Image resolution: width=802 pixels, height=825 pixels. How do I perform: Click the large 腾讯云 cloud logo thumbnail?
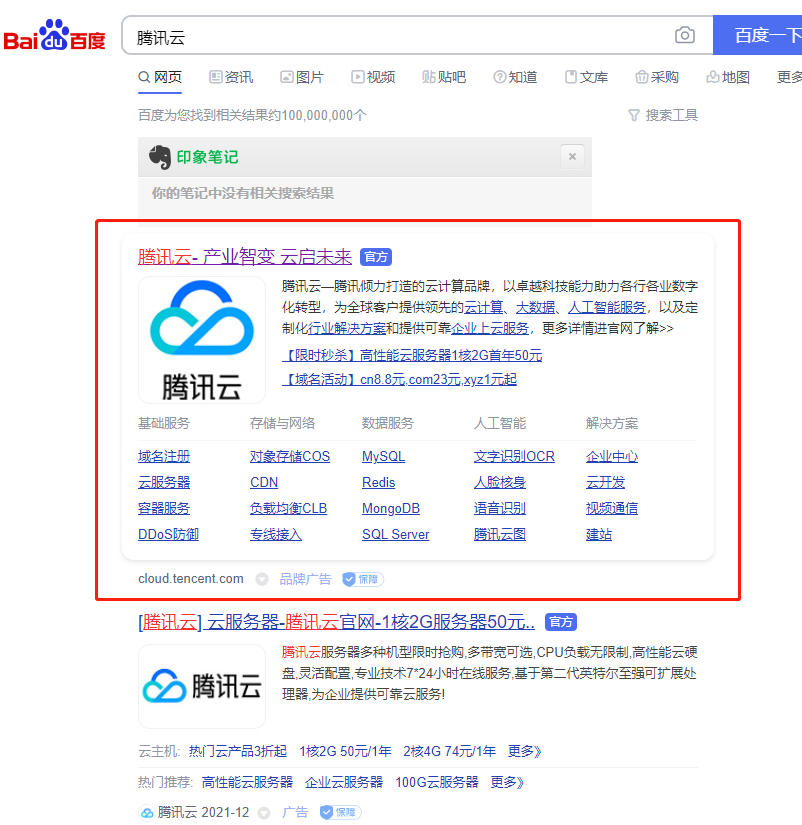[x=202, y=340]
